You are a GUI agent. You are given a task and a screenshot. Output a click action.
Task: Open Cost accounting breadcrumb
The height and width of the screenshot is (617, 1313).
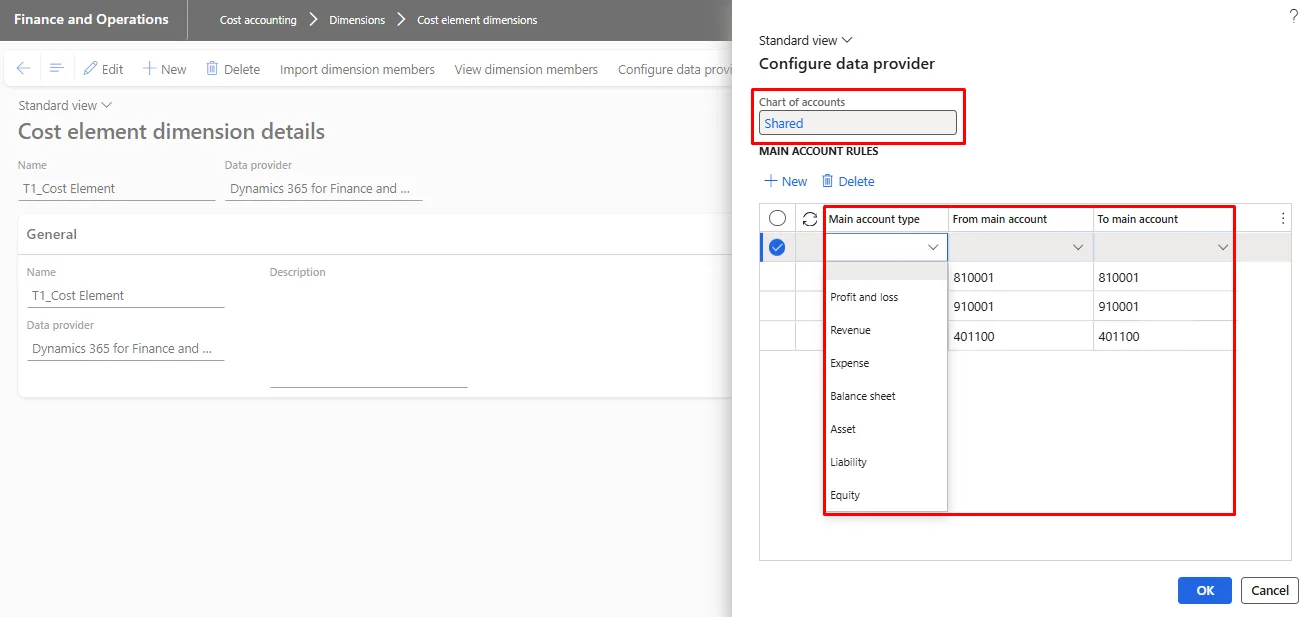coord(258,20)
